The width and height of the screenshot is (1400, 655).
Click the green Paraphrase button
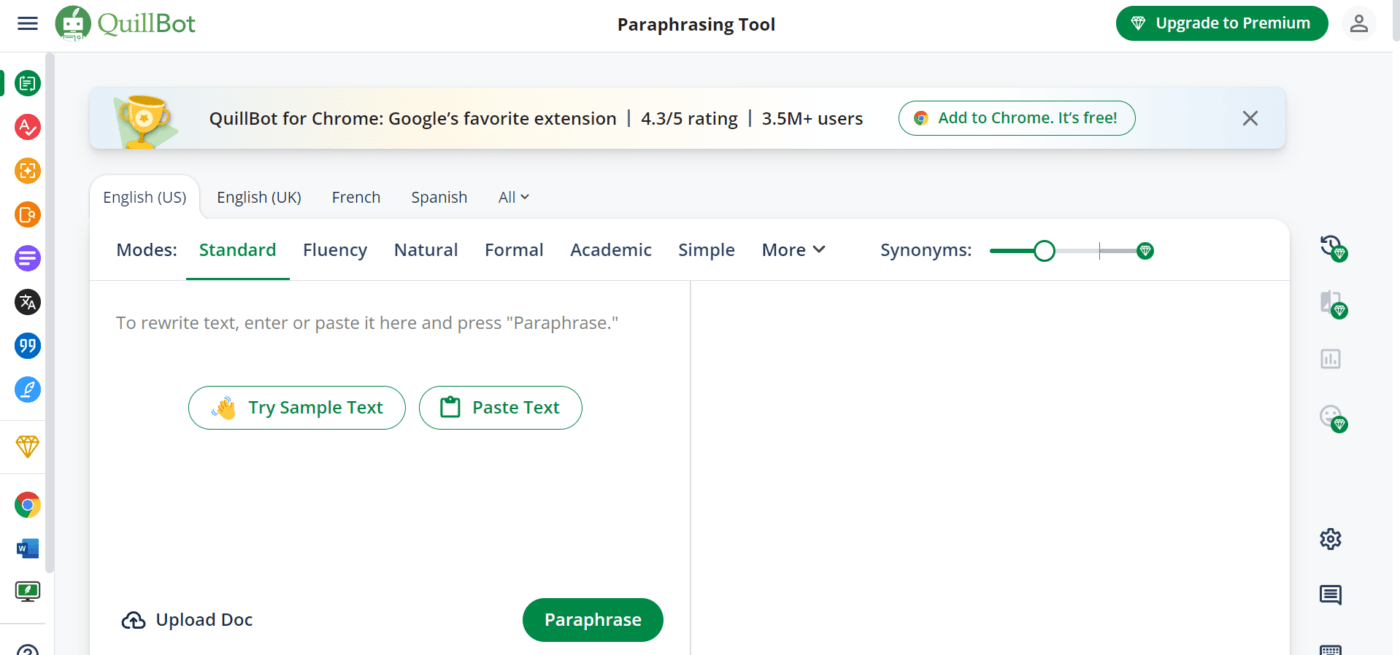pos(593,620)
